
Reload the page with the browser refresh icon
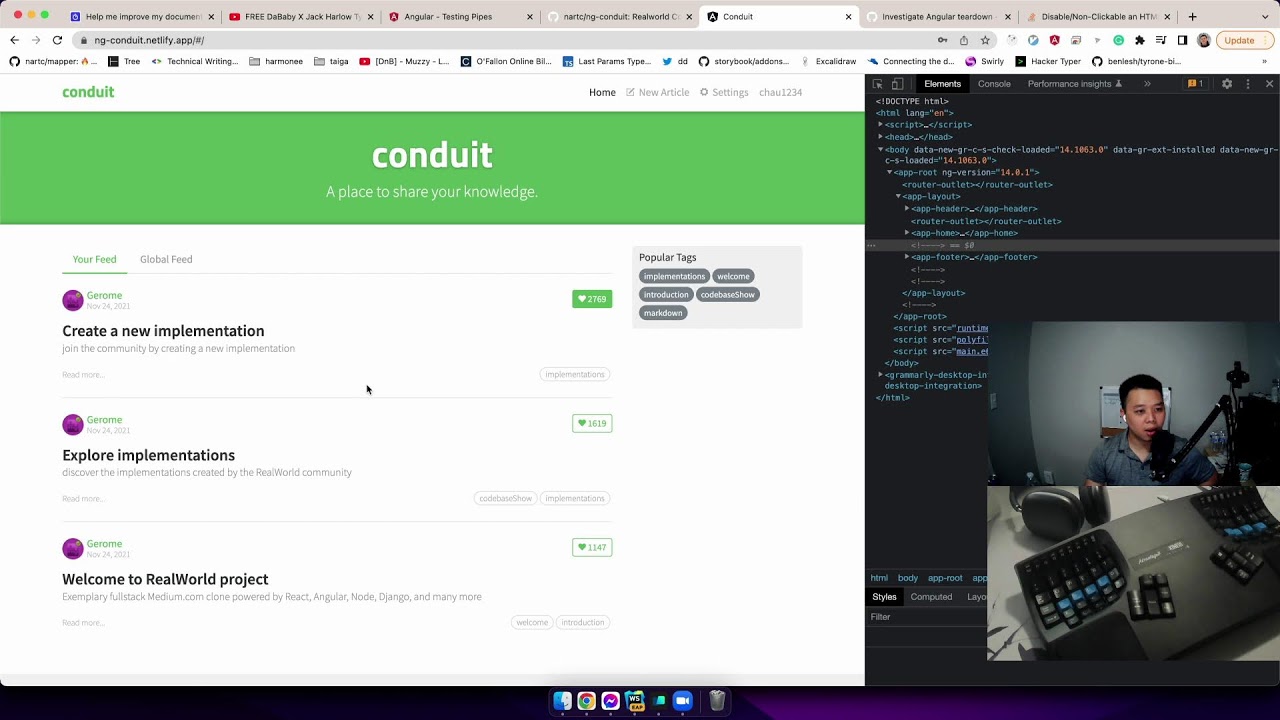point(57,40)
